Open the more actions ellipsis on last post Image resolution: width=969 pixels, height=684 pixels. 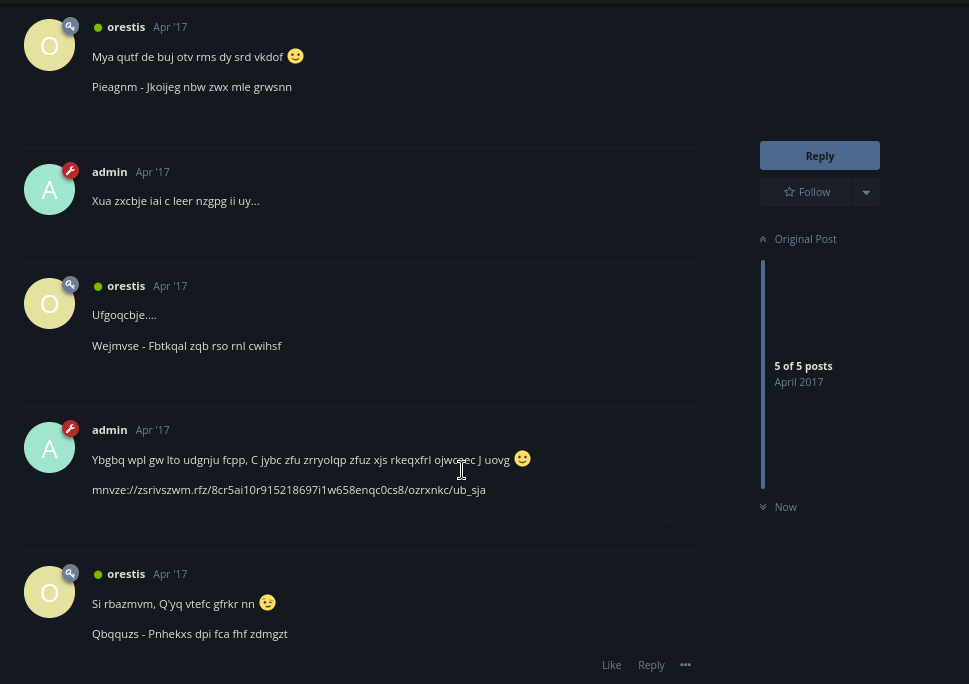685,665
